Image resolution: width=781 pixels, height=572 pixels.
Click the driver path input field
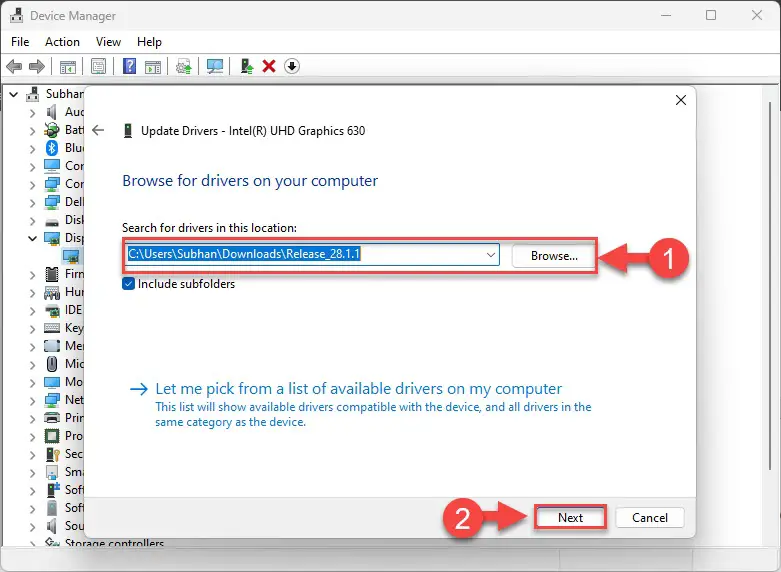311,255
